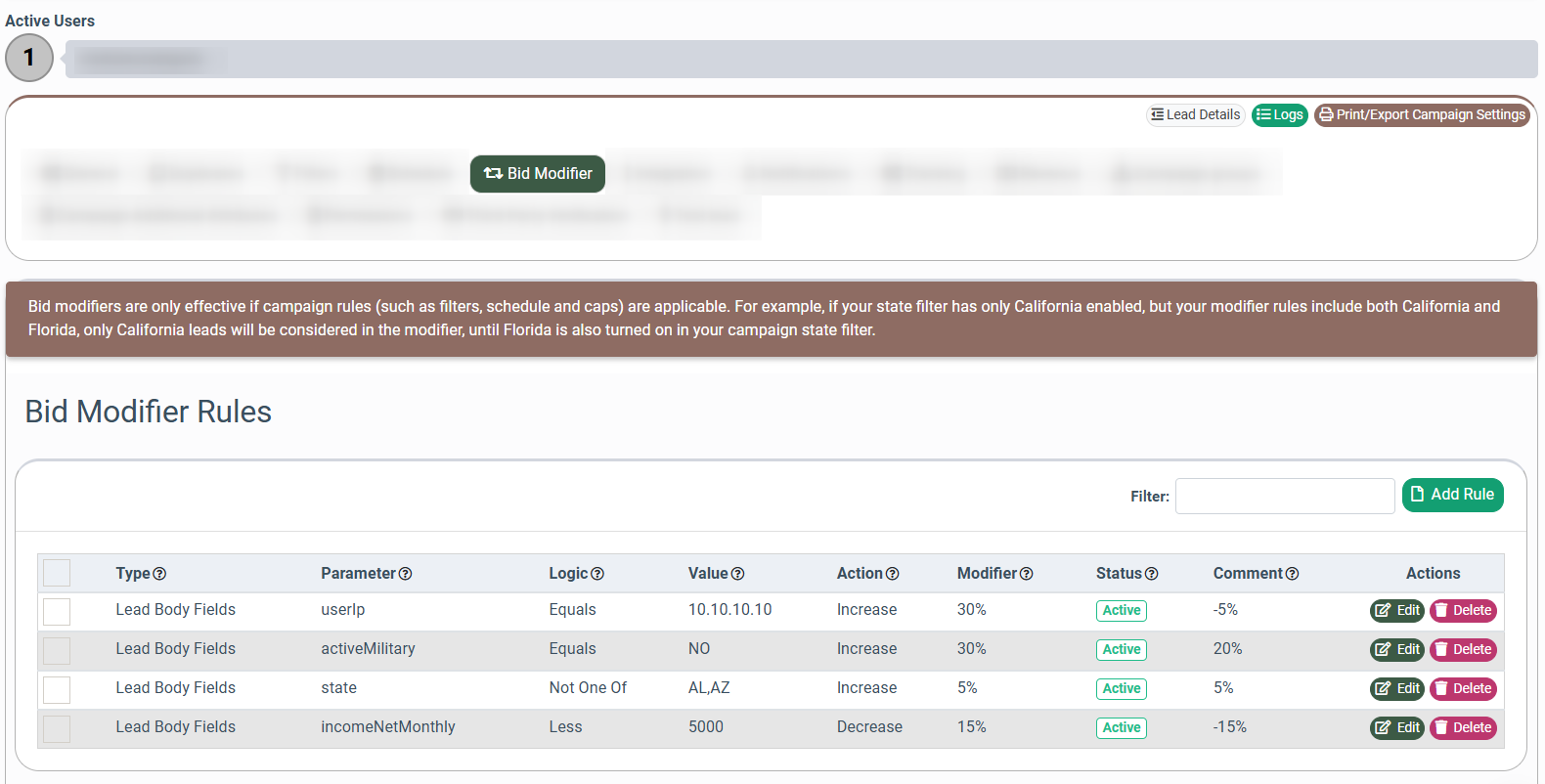Tick the checkbox for the userIp rule
Screen dimensions: 1545x784
click(x=57, y=612)
